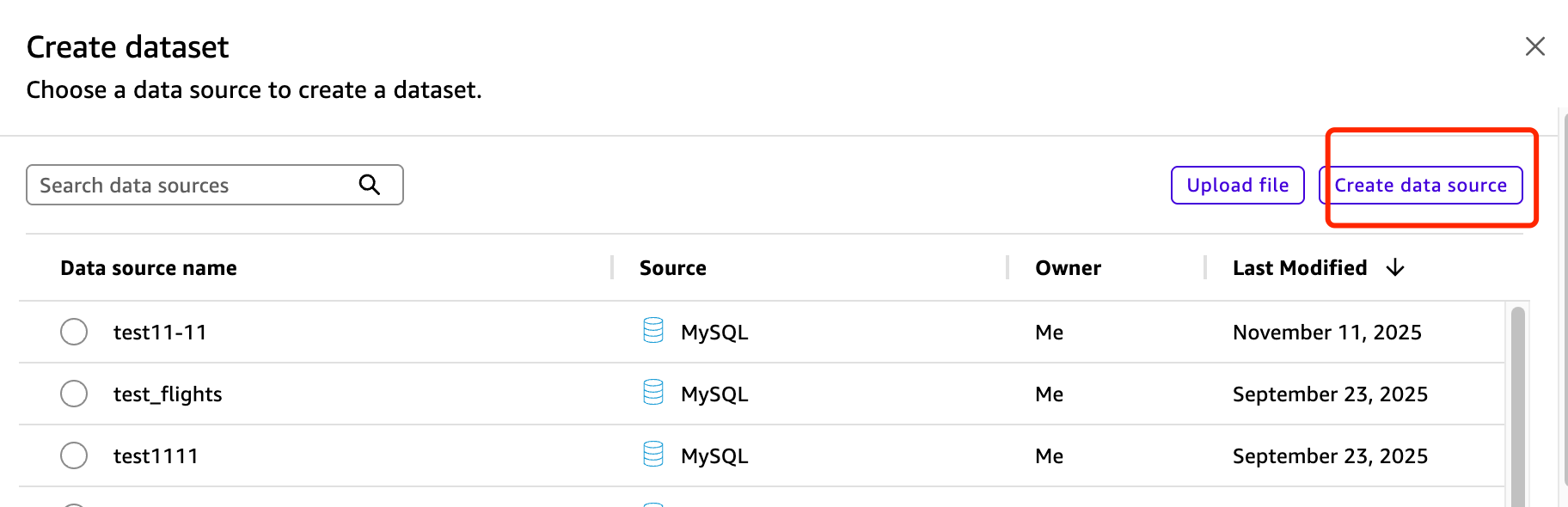
Task: Sort by the Source column header
Action: tap(672, 268)
